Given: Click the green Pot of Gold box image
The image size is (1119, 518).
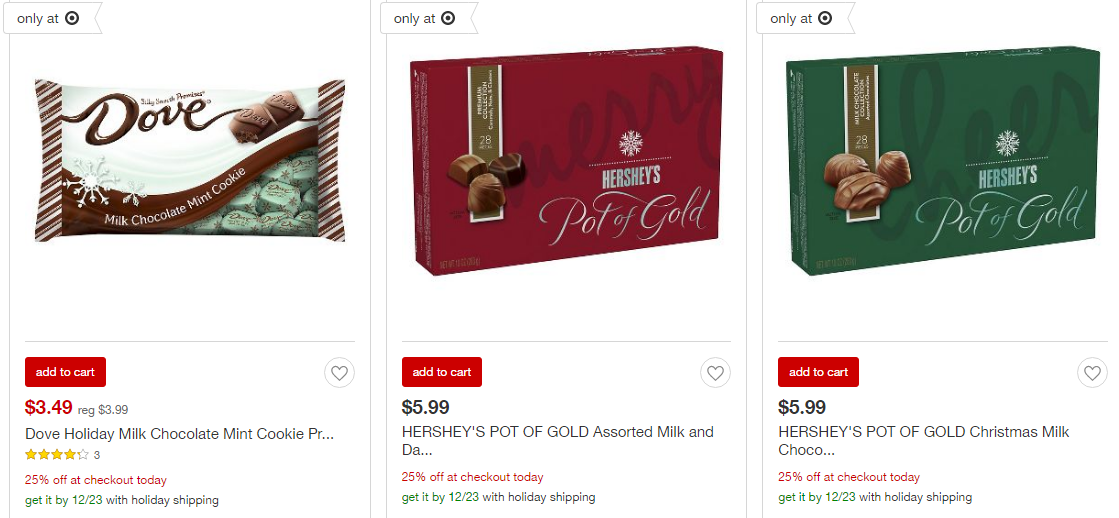Looking at the screenshot, I should 943,161.
